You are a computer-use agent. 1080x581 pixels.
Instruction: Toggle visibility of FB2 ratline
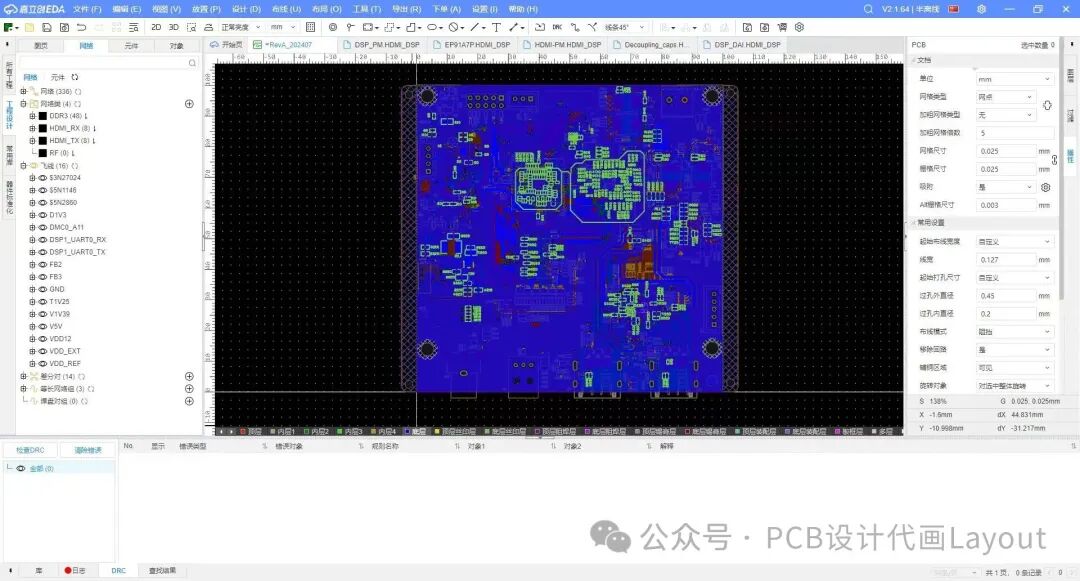coord(43,264)
